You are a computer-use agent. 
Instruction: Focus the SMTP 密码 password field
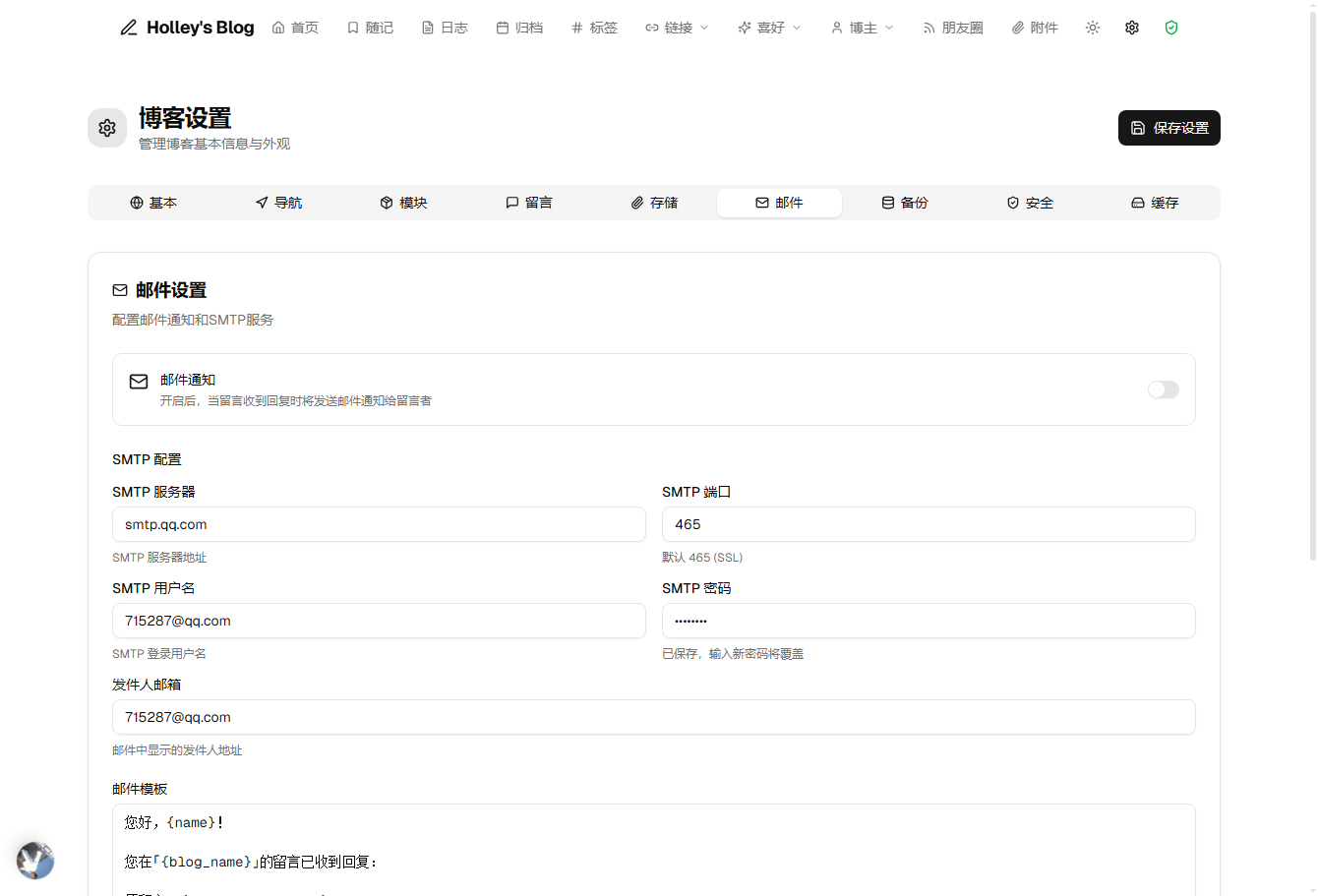(929, 621)
